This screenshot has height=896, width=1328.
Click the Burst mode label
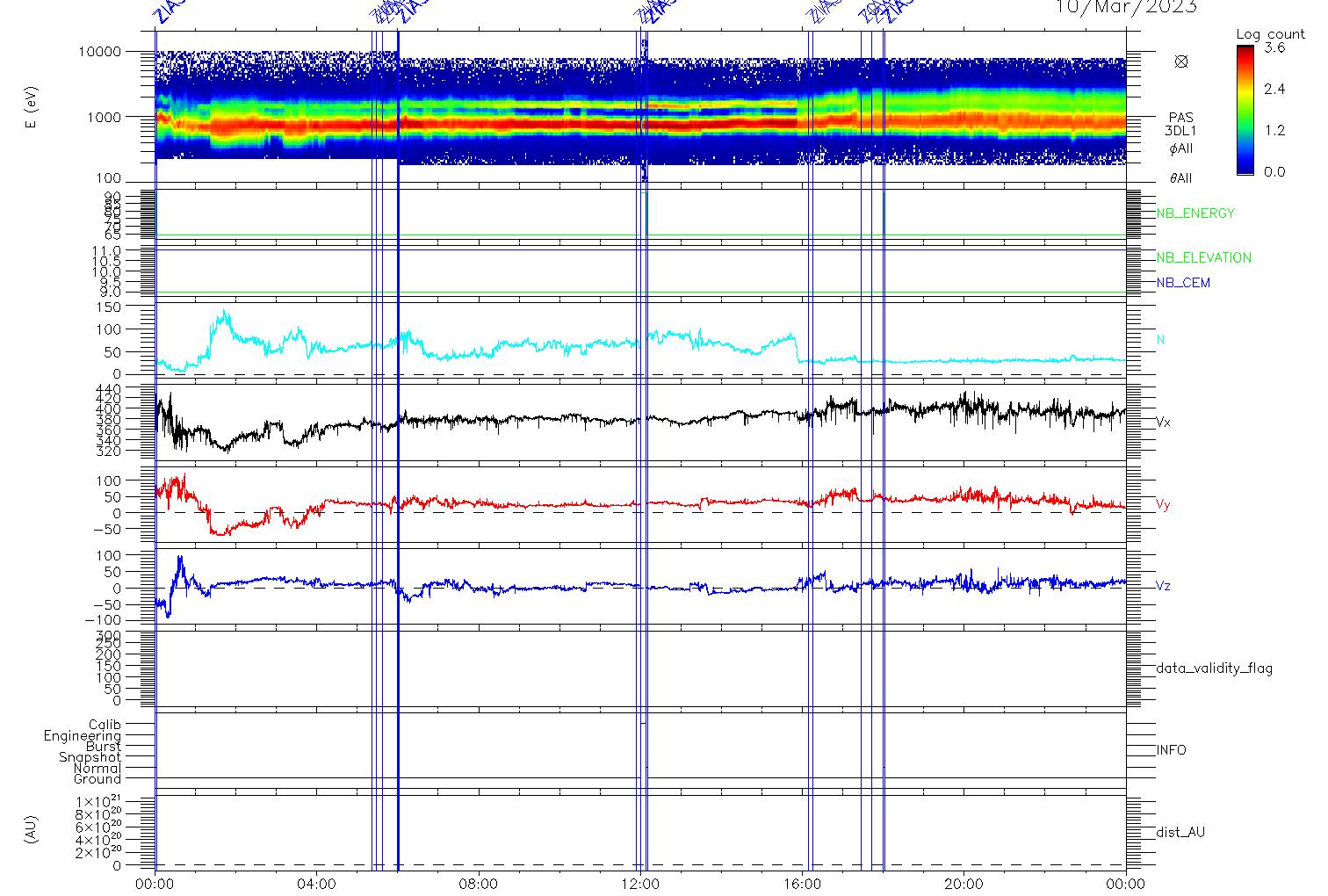(x=104, y=747)
